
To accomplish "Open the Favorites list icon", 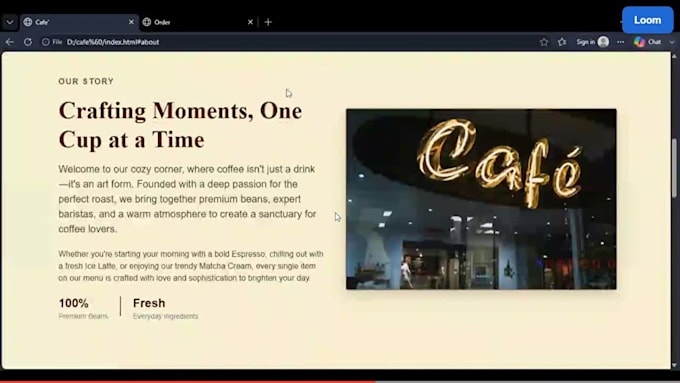I will pyautogui.click(x=562, y=42).
